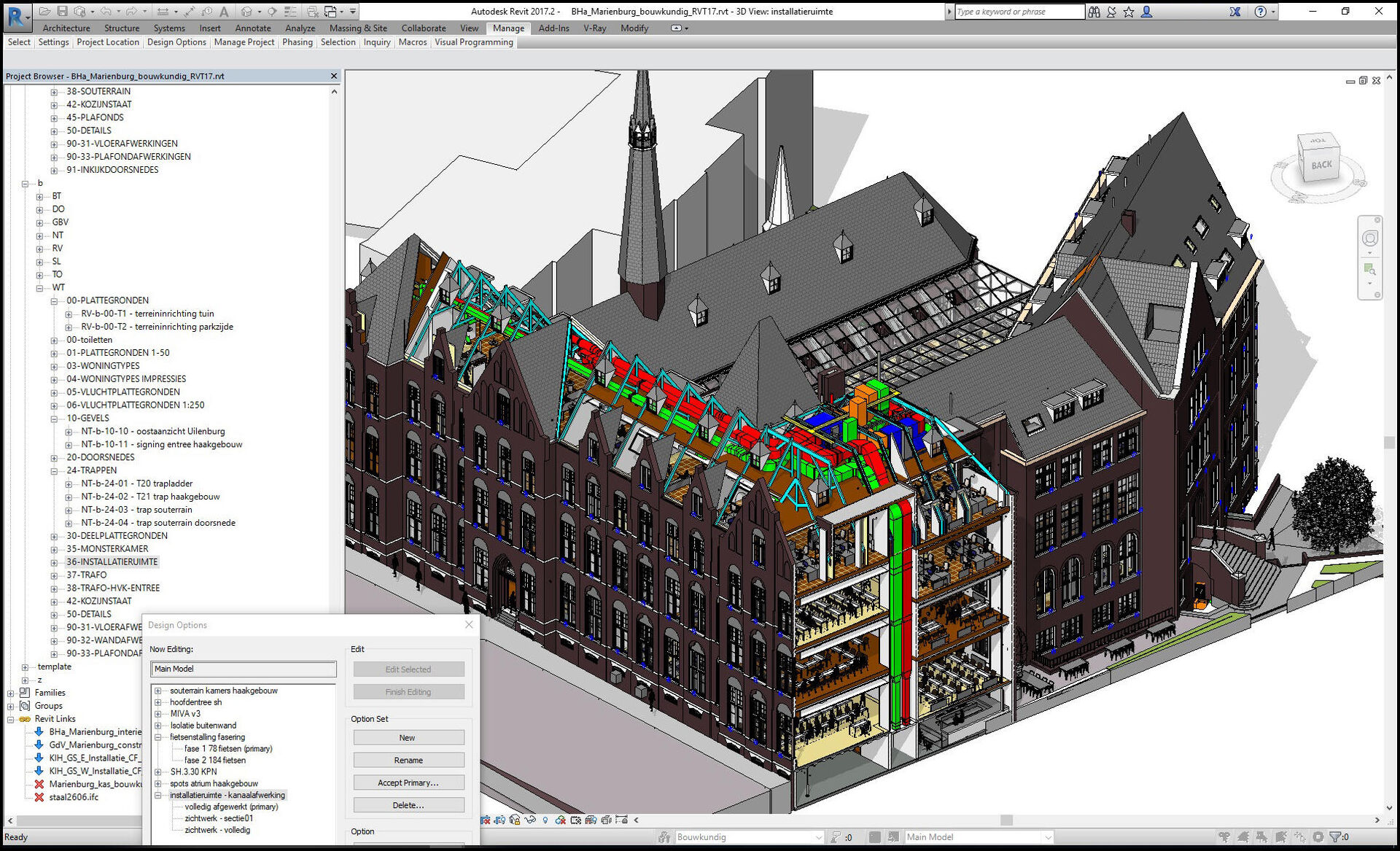1400x851 pixels.
Task: Click the ViewCube BACK face
Action: coord(1321,166)
